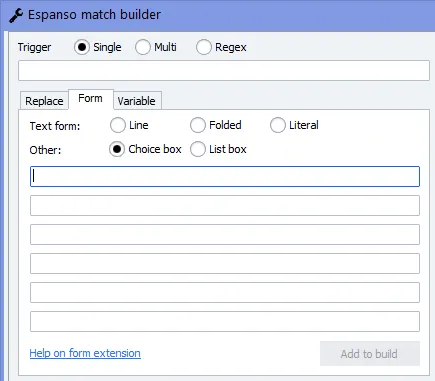Click the 'Text form:' label

click(x=55, y=126)
